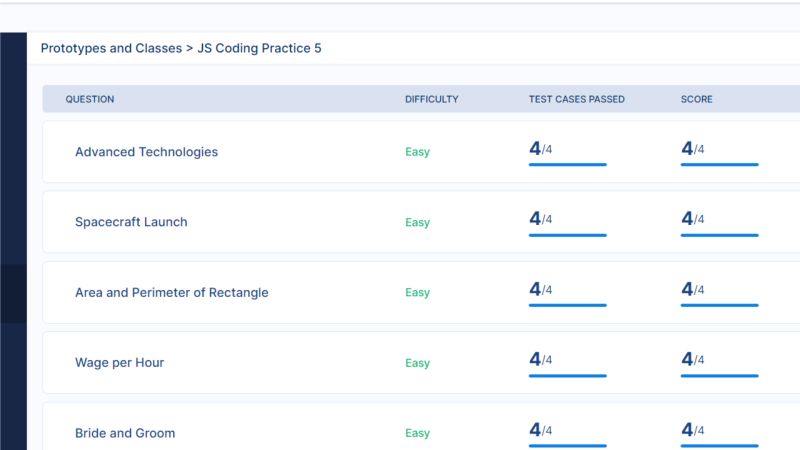This screenshot has width=800, height=450.
Task: Click score progress bar for Bride and Groom
Action: (719, 446)
